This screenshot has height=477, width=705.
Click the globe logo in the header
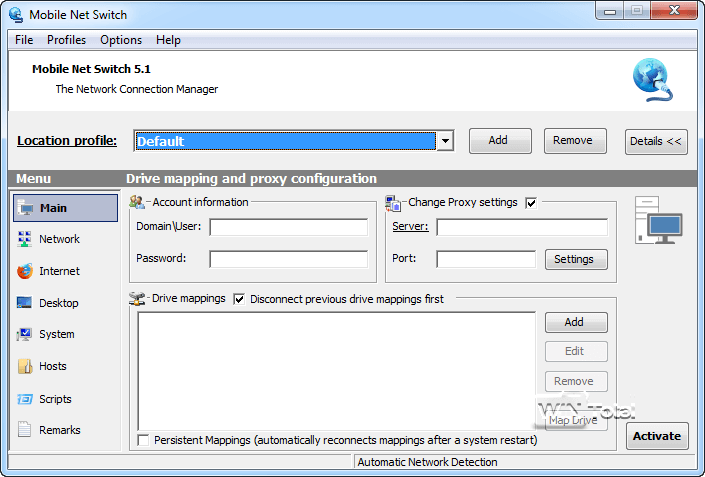[652, 80]
